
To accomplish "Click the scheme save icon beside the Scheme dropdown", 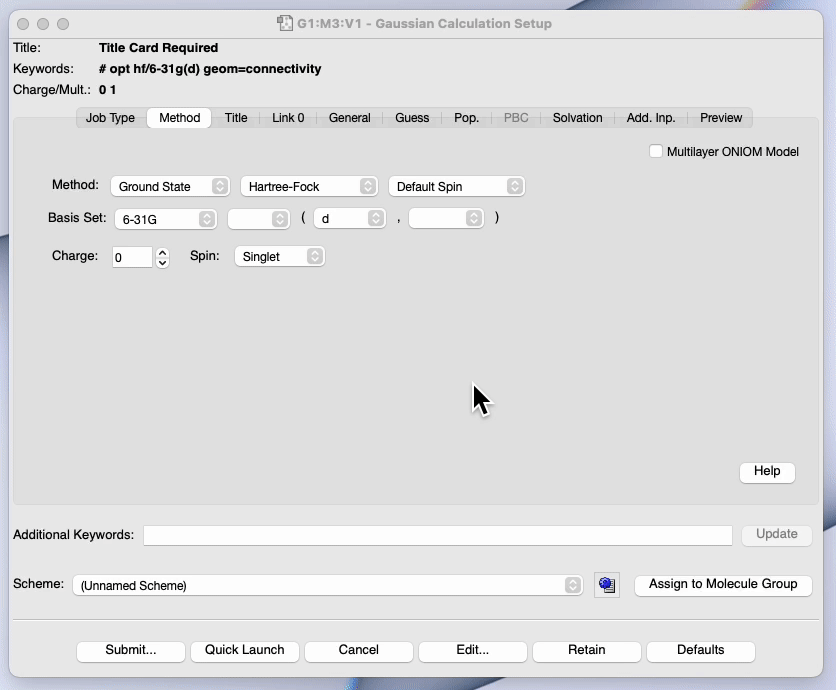I will (607, 585).
